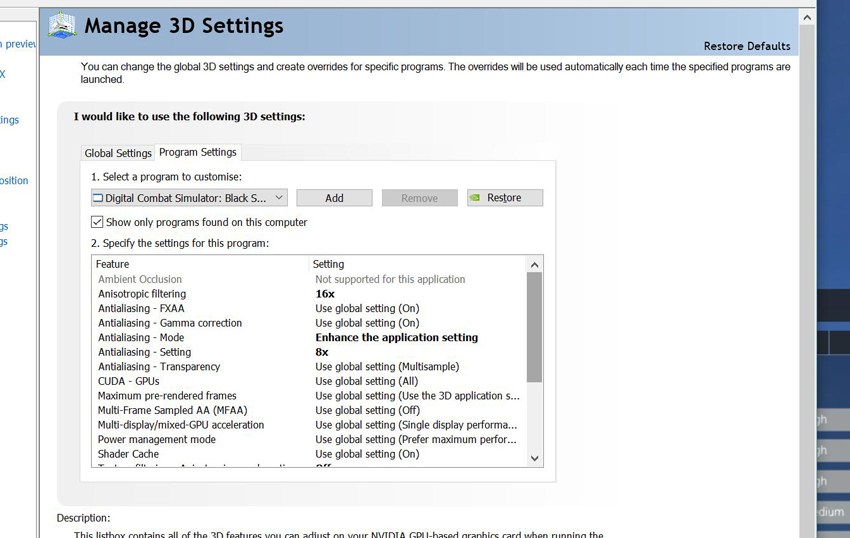Image resolution: width=850 pixels, height=538 pixels.
Task: Open MFAA Use global setting (Off) value
Action: pos(368,411)
